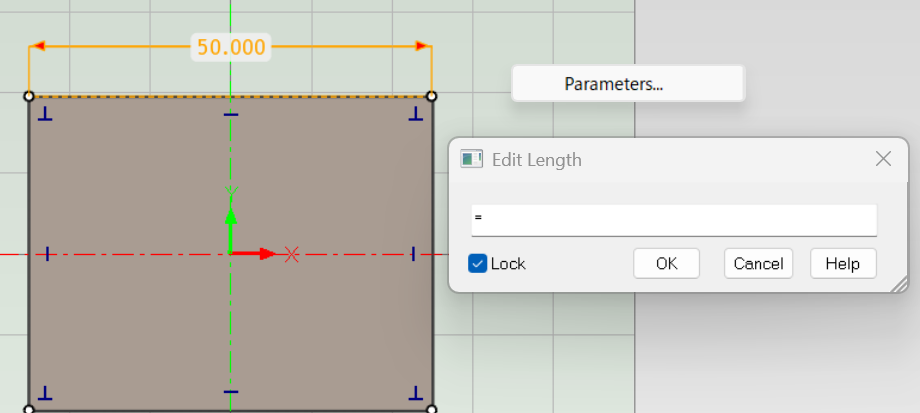This screenshot has width=920, height=413.
Task: Select the bottom-left perpendicular constraint symbol
Action: click(x=45, y=391)
